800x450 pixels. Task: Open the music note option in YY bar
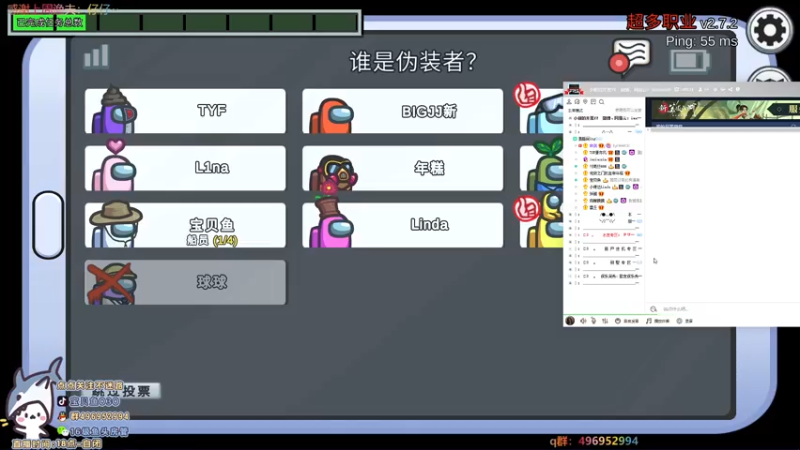tap(658, 321)
